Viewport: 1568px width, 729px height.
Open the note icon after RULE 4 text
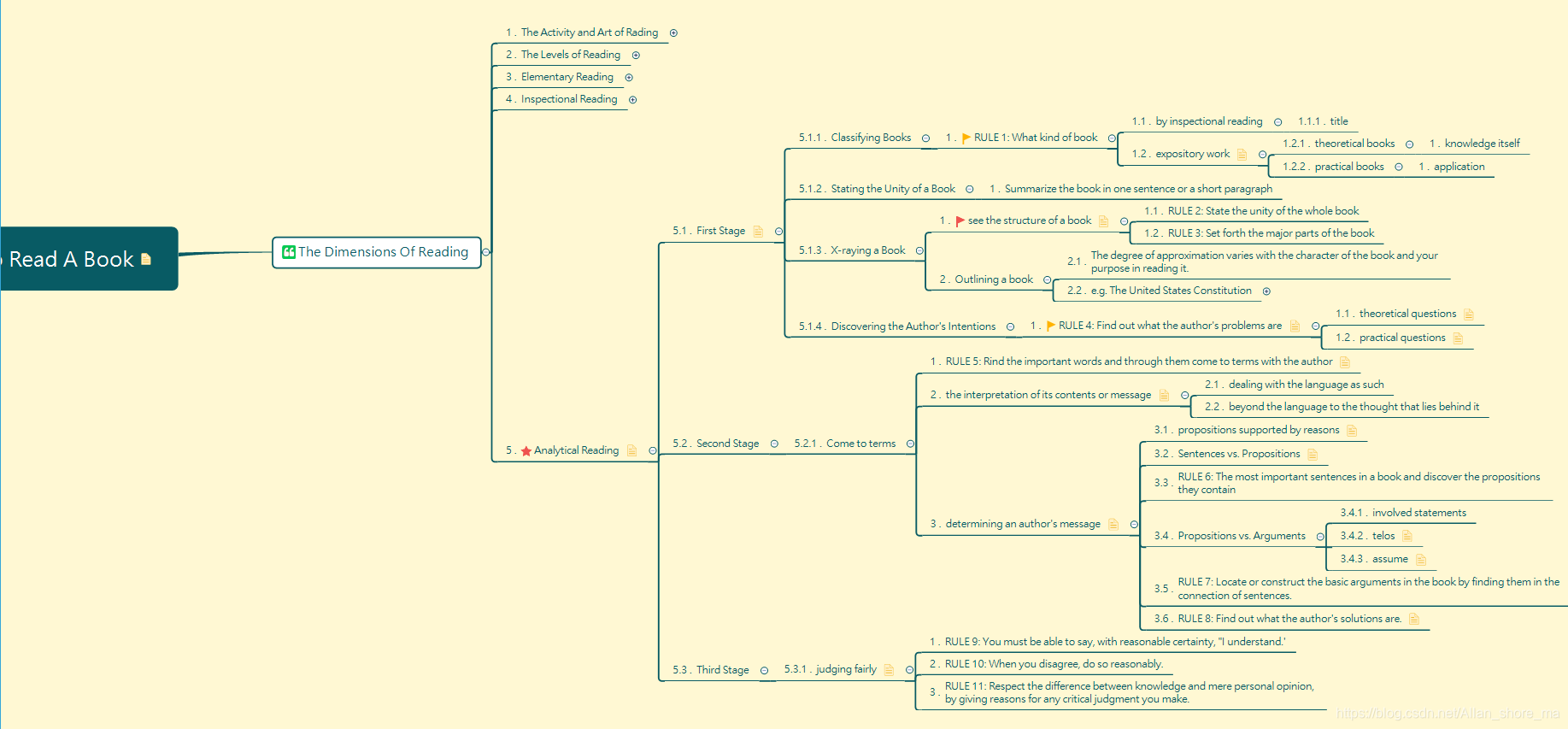(x=1295, y=326)
